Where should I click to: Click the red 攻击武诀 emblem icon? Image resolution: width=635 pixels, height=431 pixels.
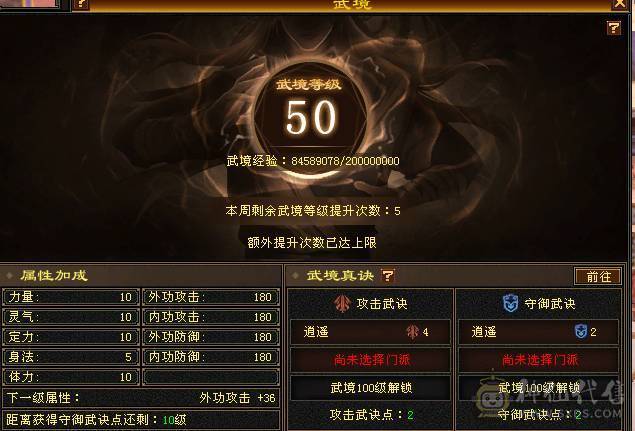[x=342, y=303]
